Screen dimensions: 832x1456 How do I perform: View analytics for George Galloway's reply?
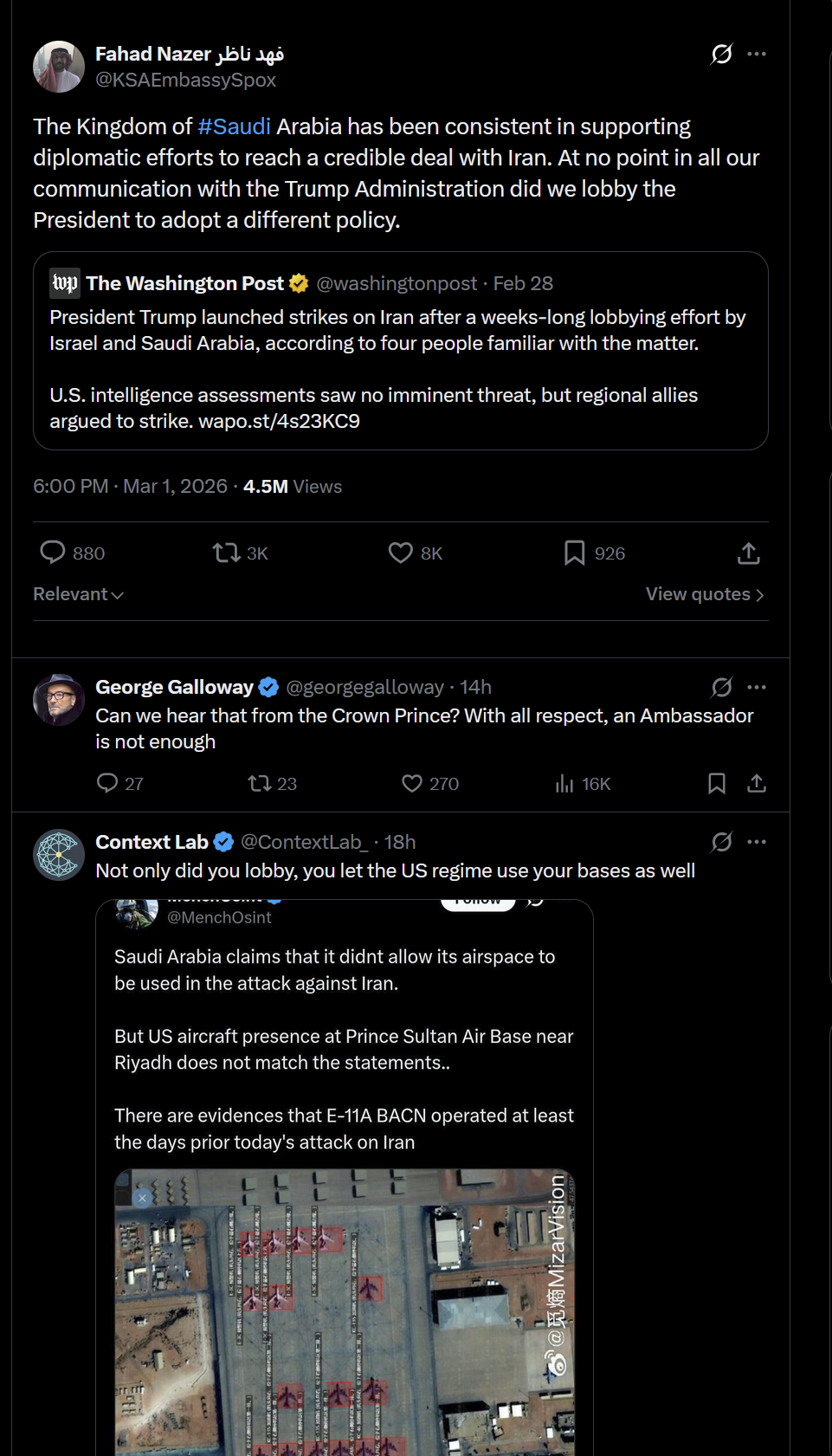[x=564, y=784]
